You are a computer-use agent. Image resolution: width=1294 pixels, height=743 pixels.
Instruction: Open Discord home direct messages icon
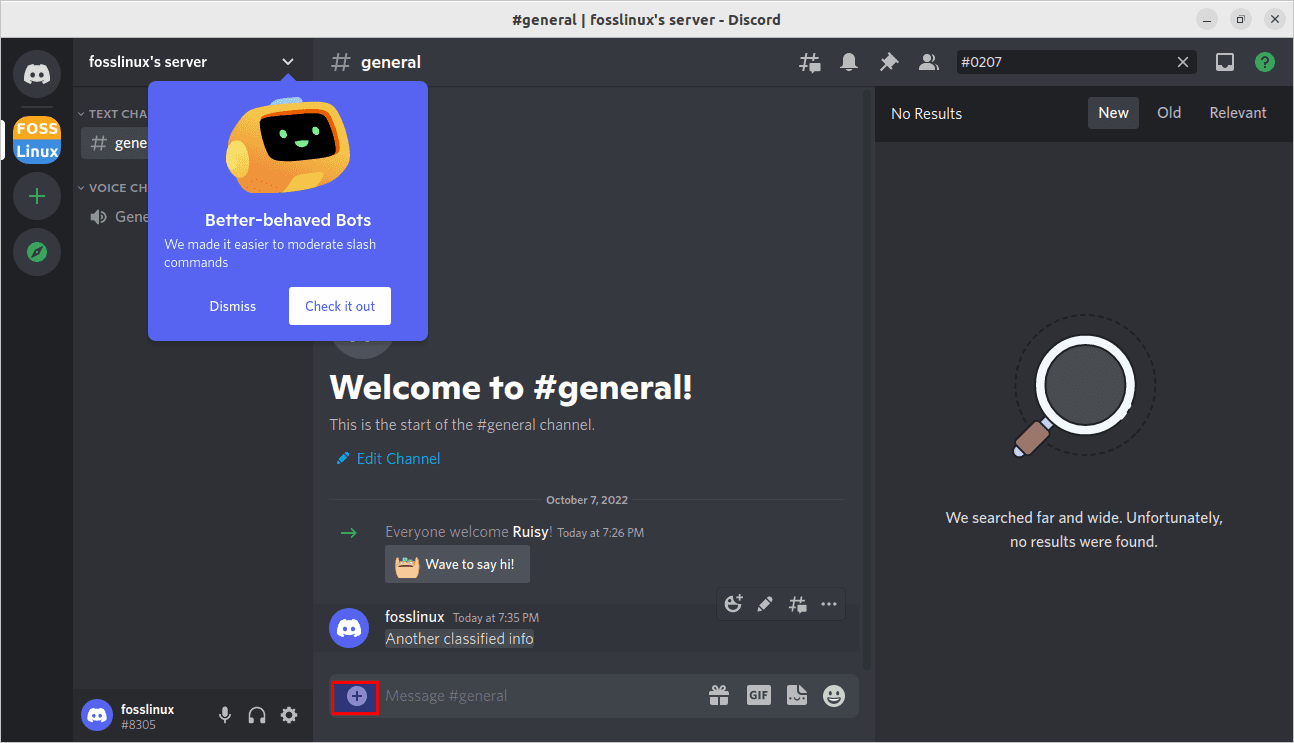37,73
